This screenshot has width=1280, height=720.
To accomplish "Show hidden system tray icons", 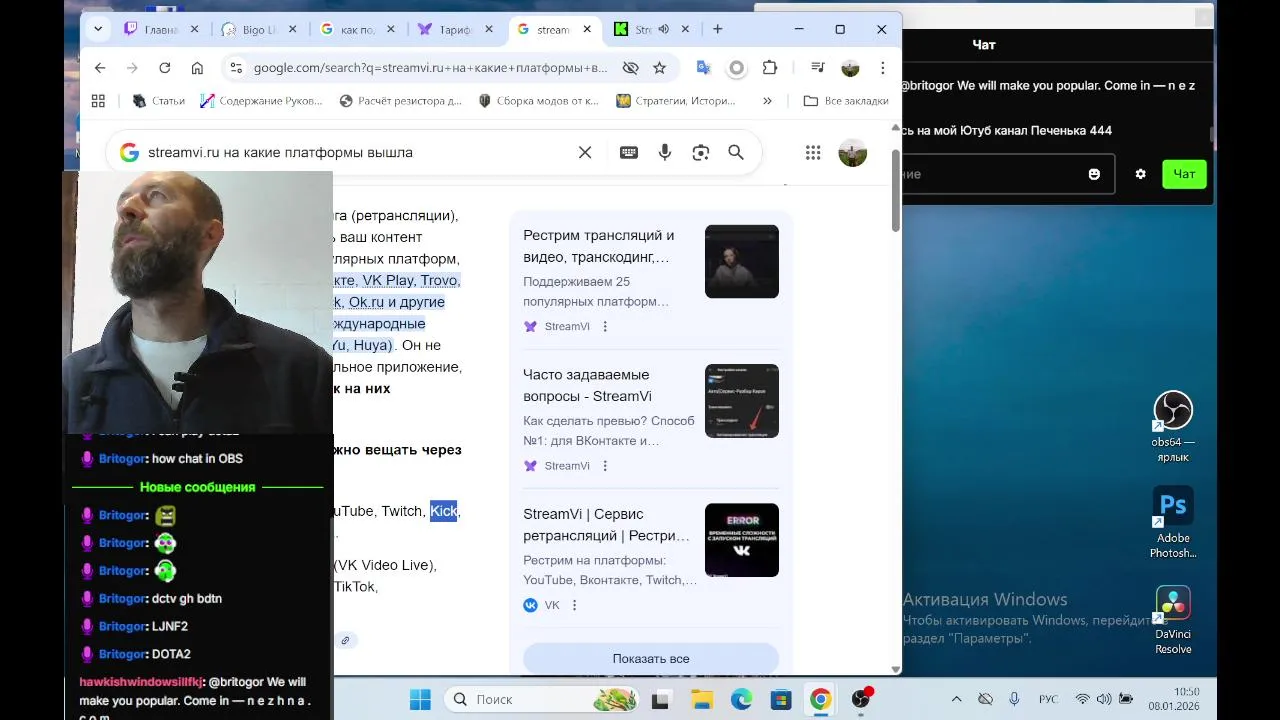I will tap(956, 700).
